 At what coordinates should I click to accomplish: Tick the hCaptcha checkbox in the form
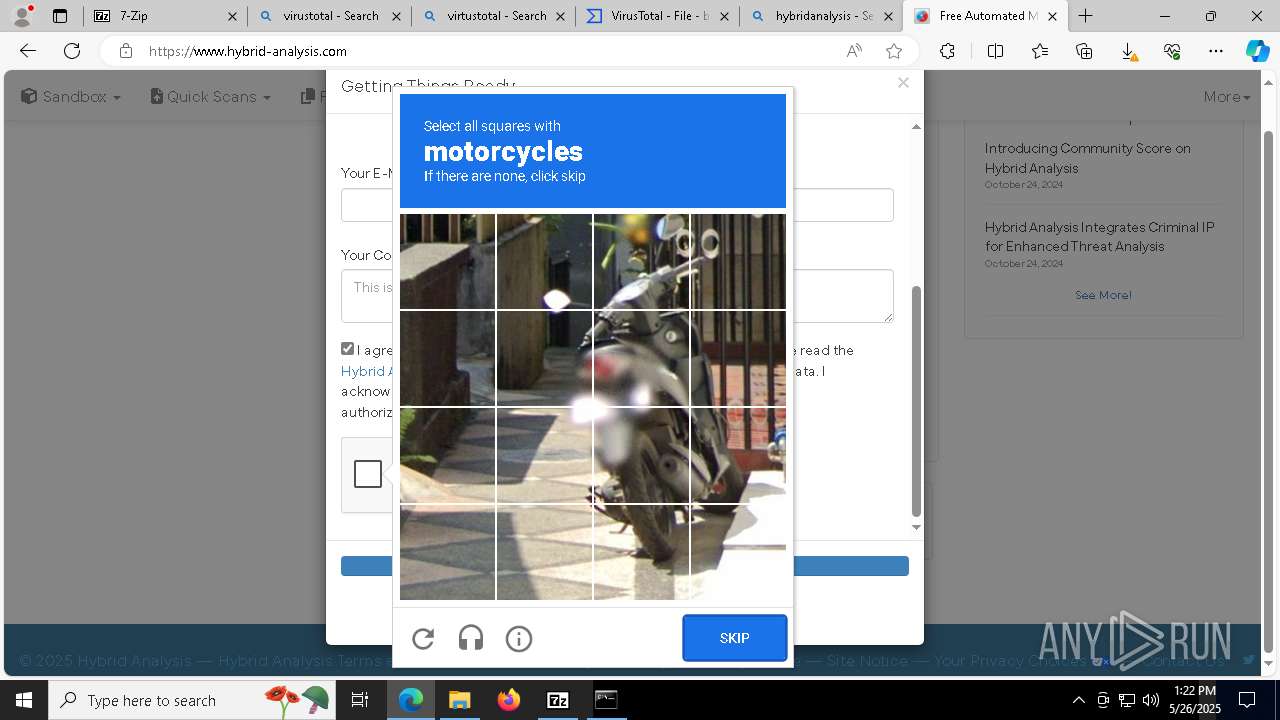[368, 474]
